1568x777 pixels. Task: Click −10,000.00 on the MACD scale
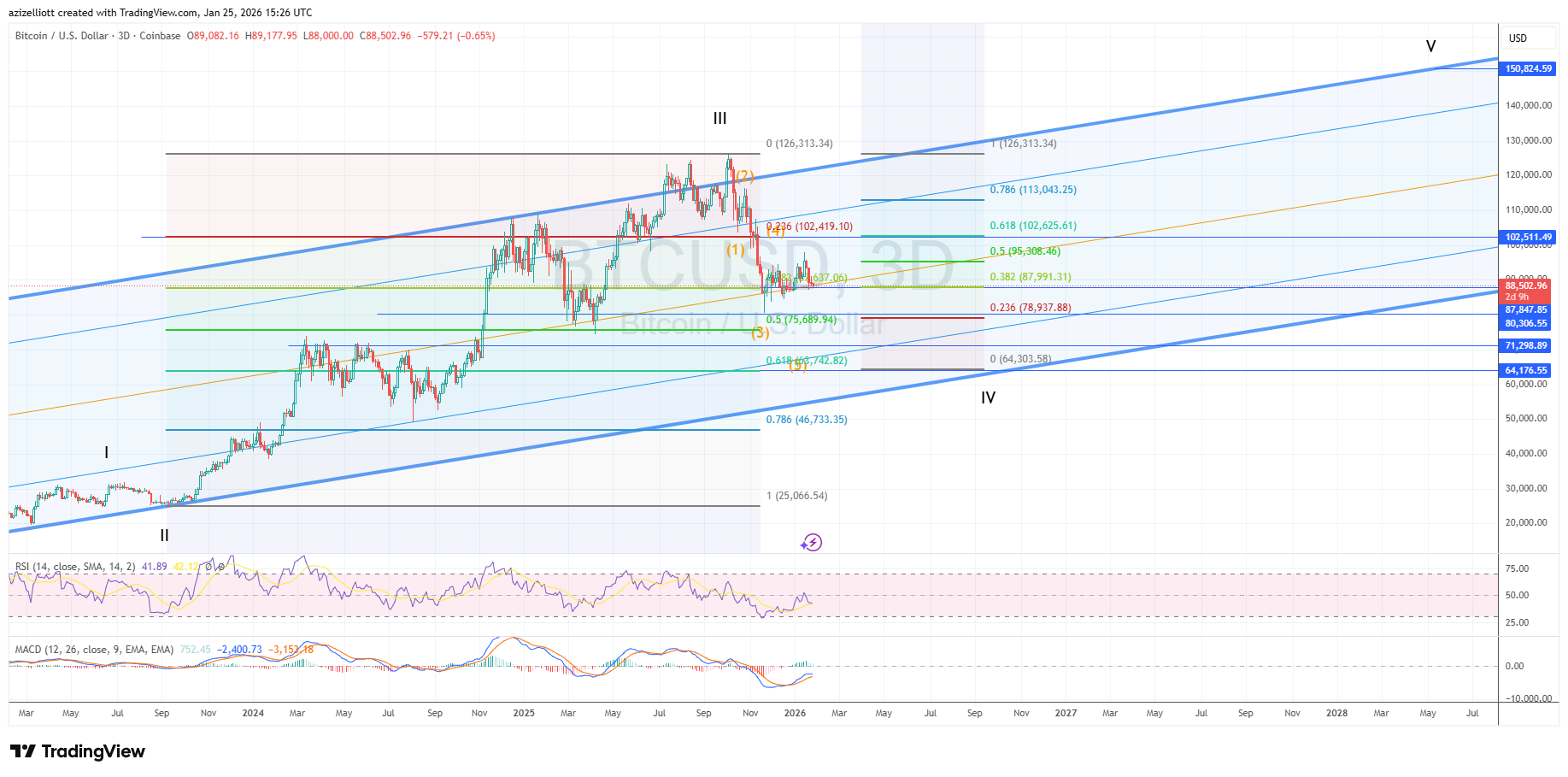pyautogui.click(x=1528, y=698)
